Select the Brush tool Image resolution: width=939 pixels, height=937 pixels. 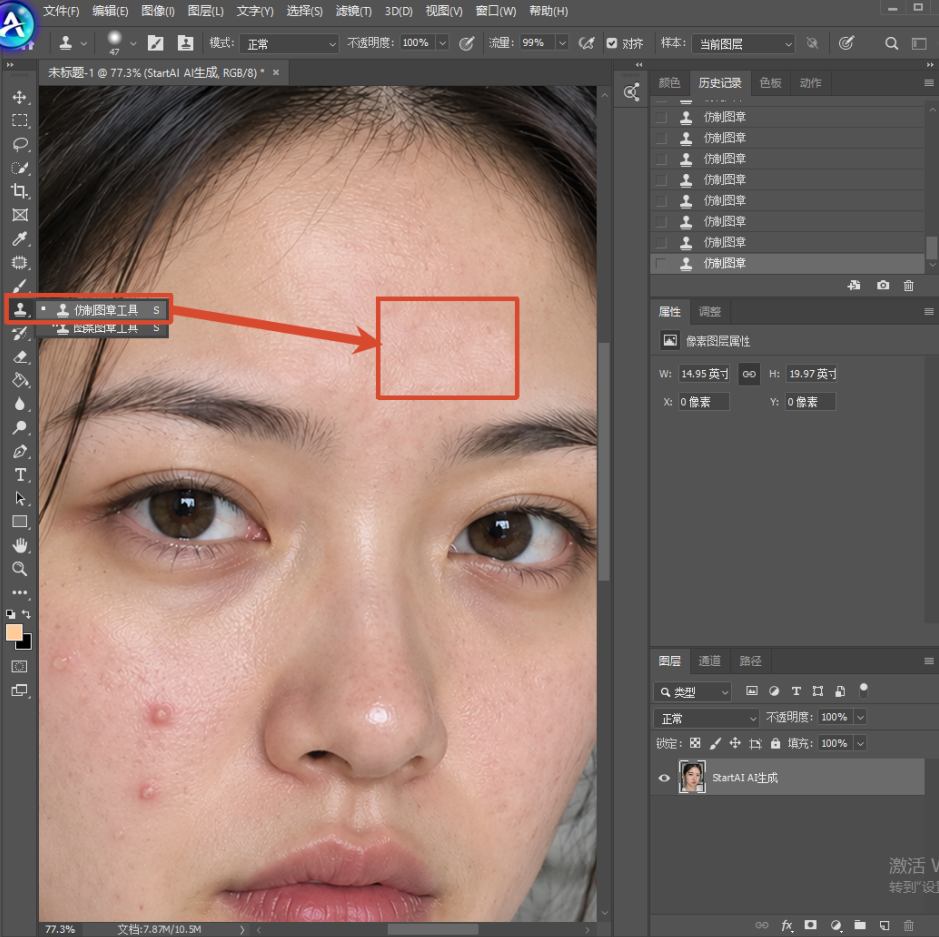[20, 286]
